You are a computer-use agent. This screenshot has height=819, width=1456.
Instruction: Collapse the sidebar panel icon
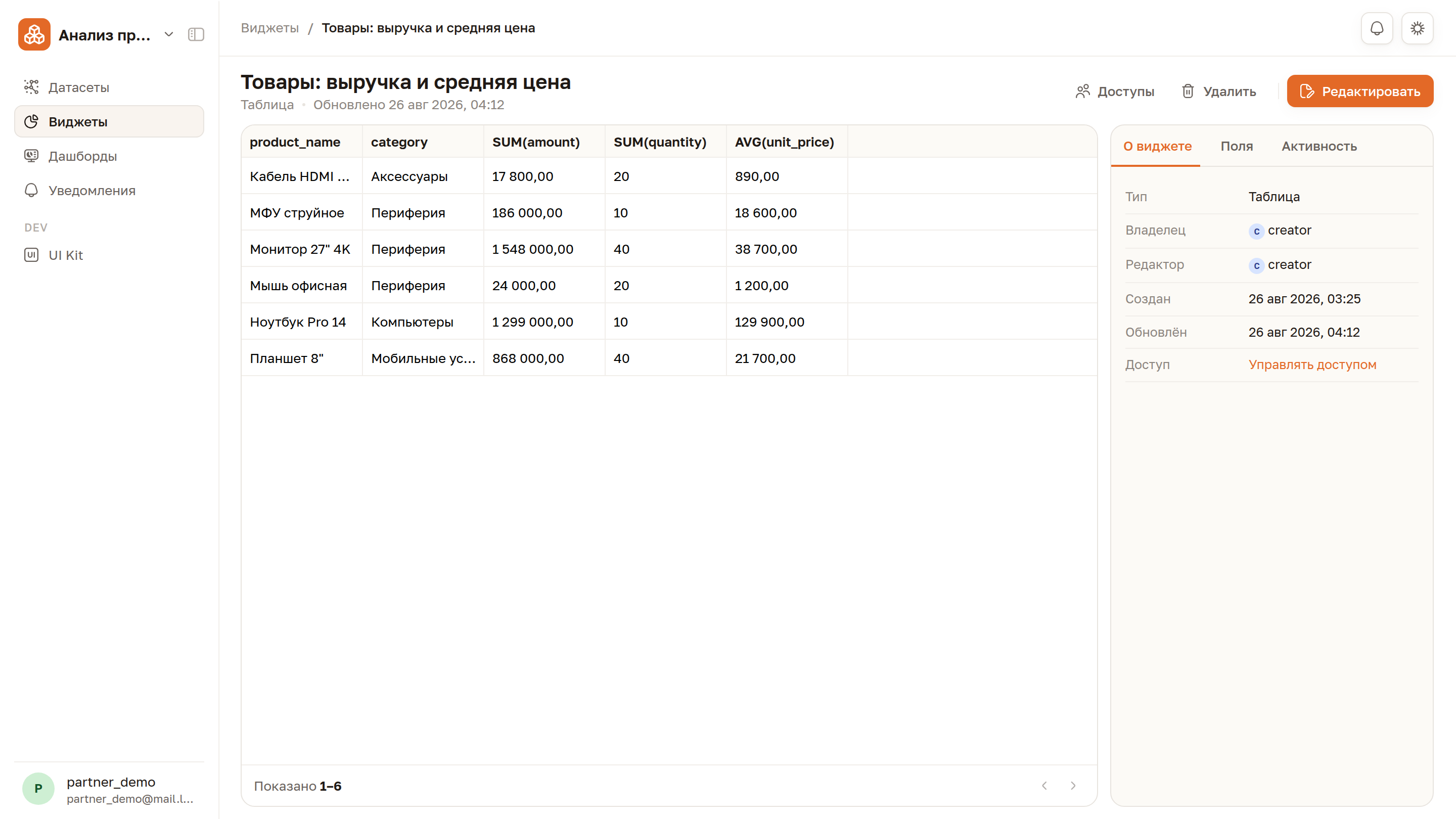point(196,34)
